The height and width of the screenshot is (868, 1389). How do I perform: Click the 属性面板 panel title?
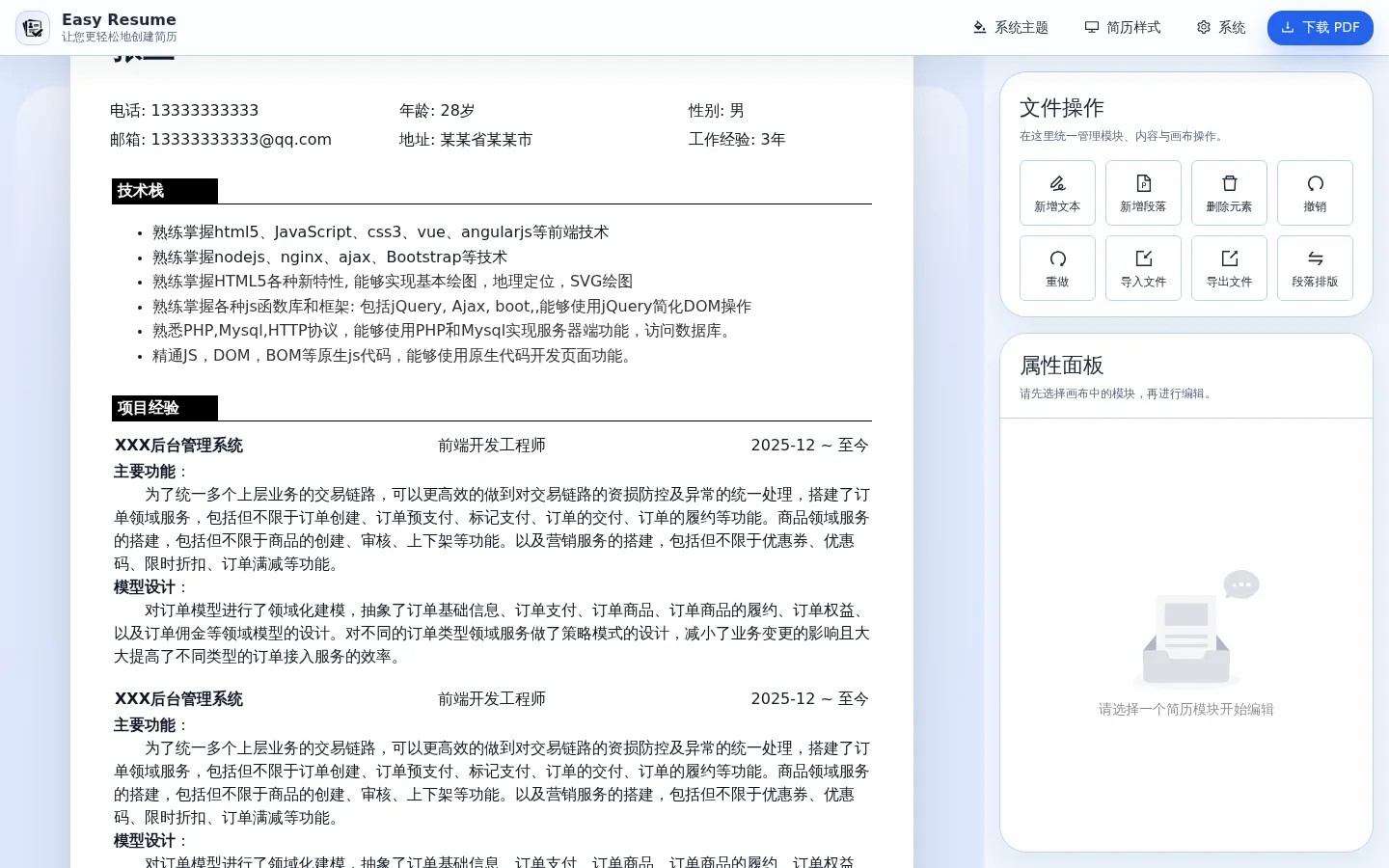(1062, 366)
